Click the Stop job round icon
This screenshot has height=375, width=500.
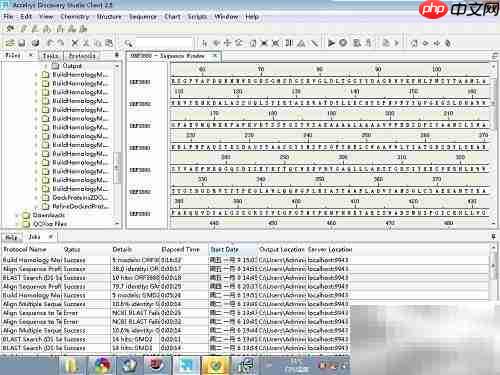click(x=343, y=43)
